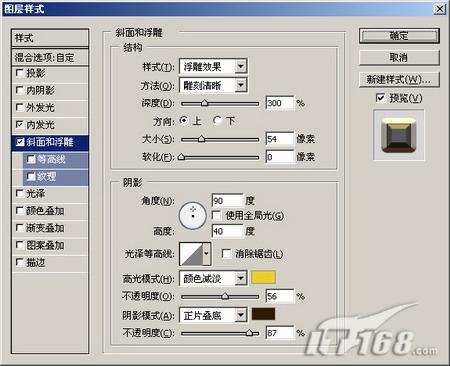Click the 深度 depth slider handle

click(205, 103)
